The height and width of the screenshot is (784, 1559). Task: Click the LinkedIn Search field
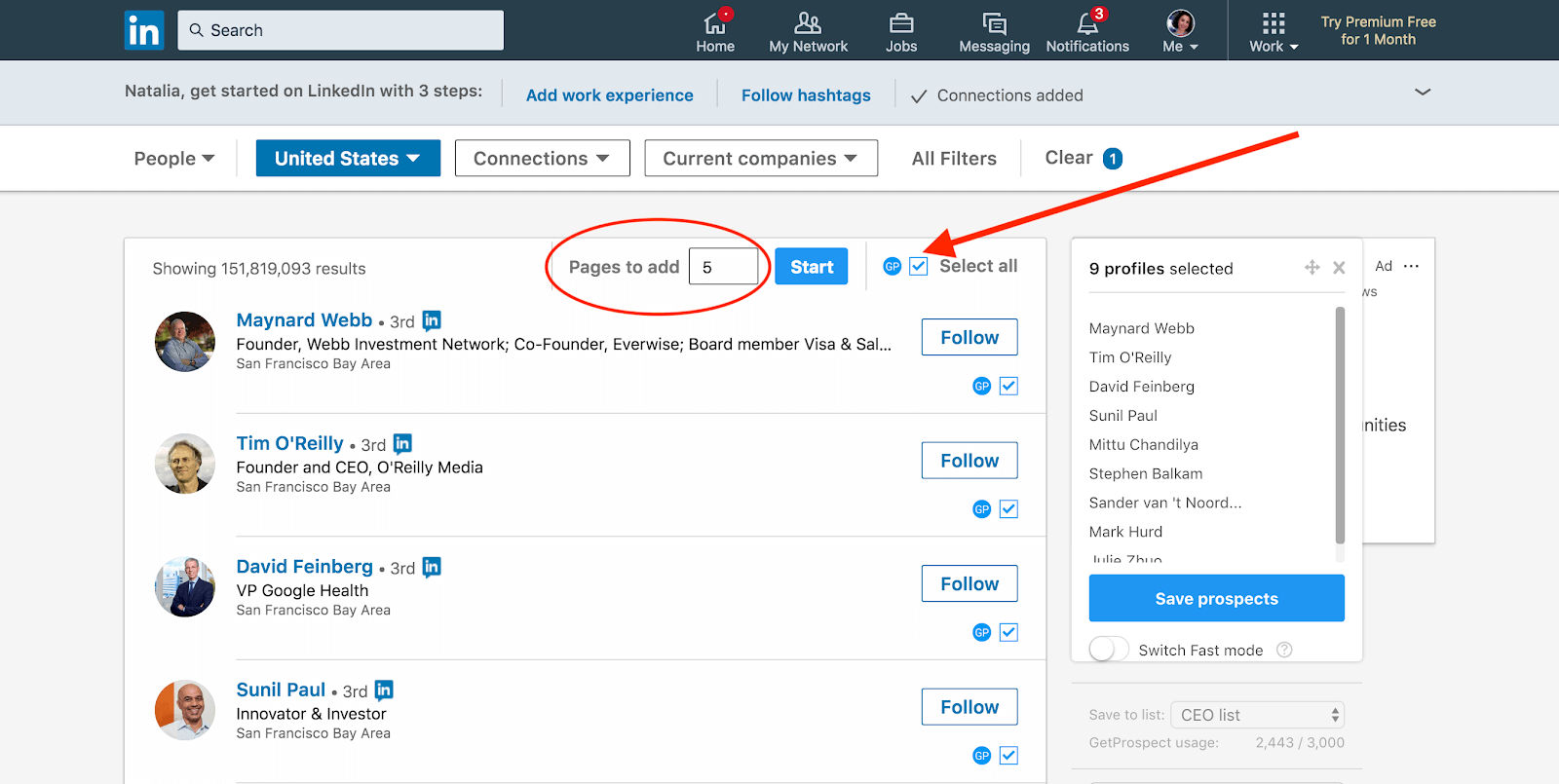pyautogui.click(x=340, y=30)
